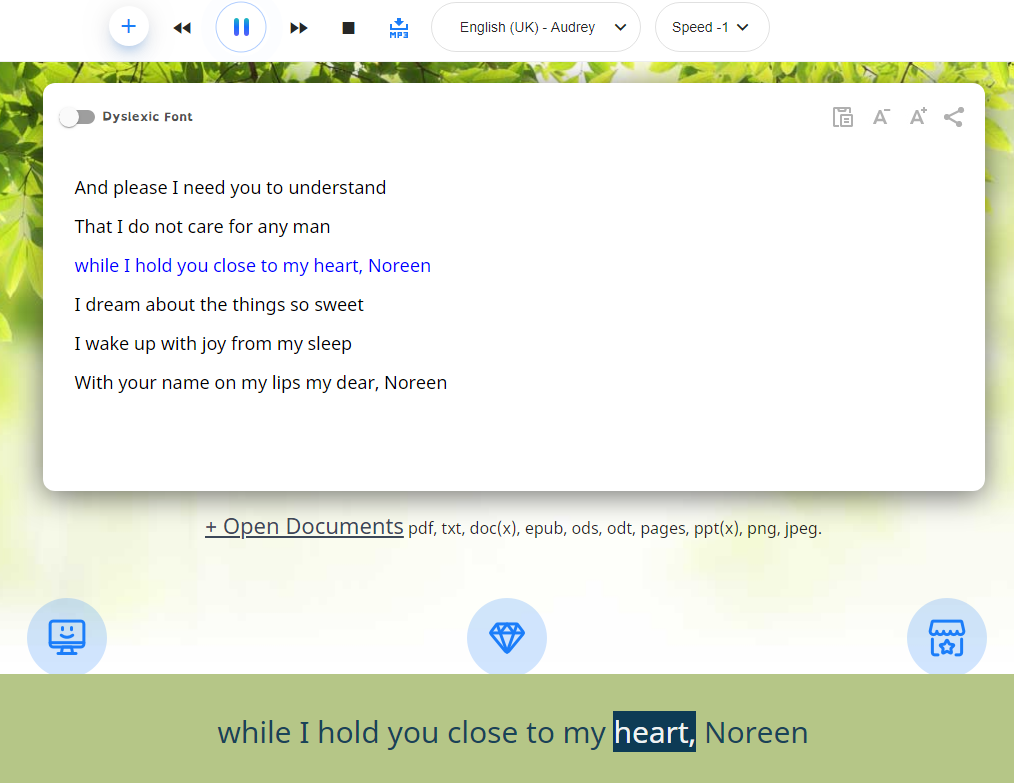The height and width of the screenshot is (783, 1014).
Task: Pause the text-to-speech playback
Action: (241, 27)
